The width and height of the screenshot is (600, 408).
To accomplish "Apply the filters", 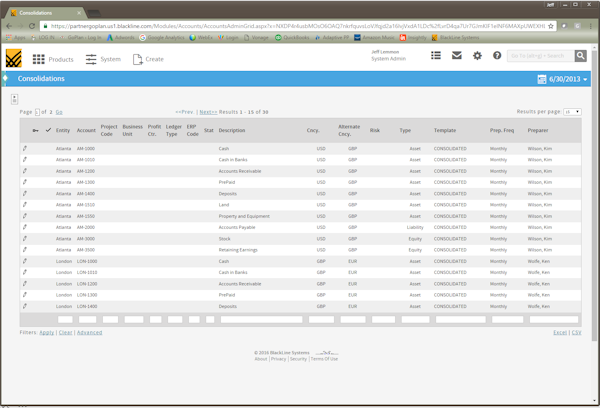I will (x=47, y=333).
